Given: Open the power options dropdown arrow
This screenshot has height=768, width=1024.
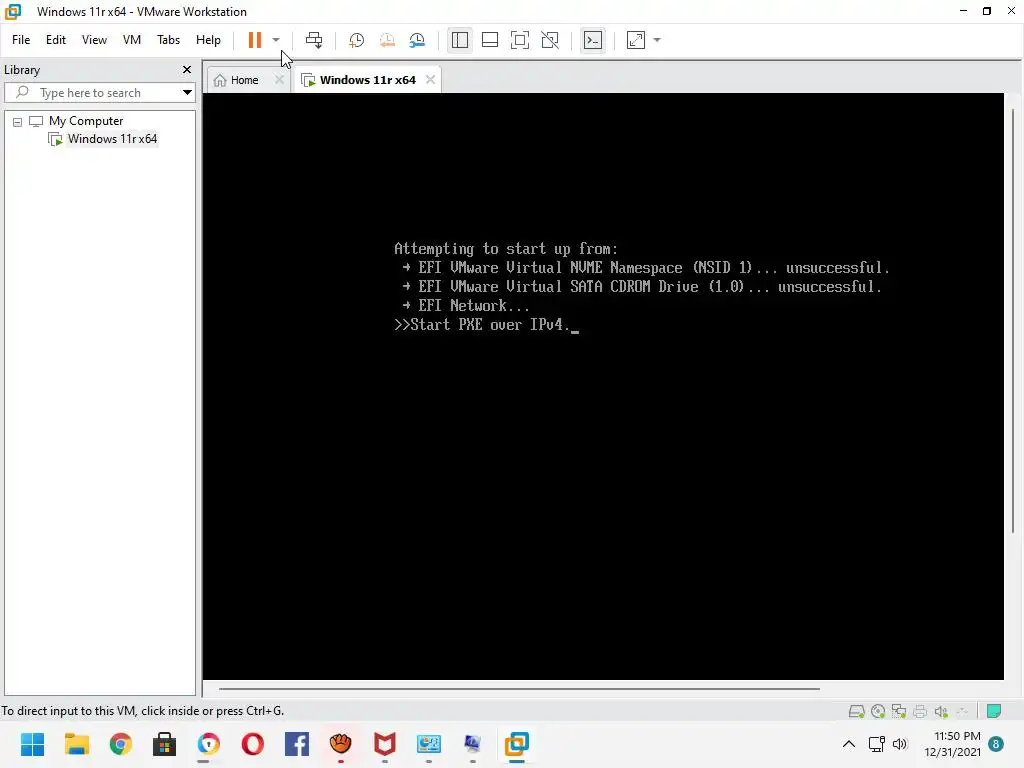Looking at the screenshot, I should pyautogui.click(x=276, y=40).
